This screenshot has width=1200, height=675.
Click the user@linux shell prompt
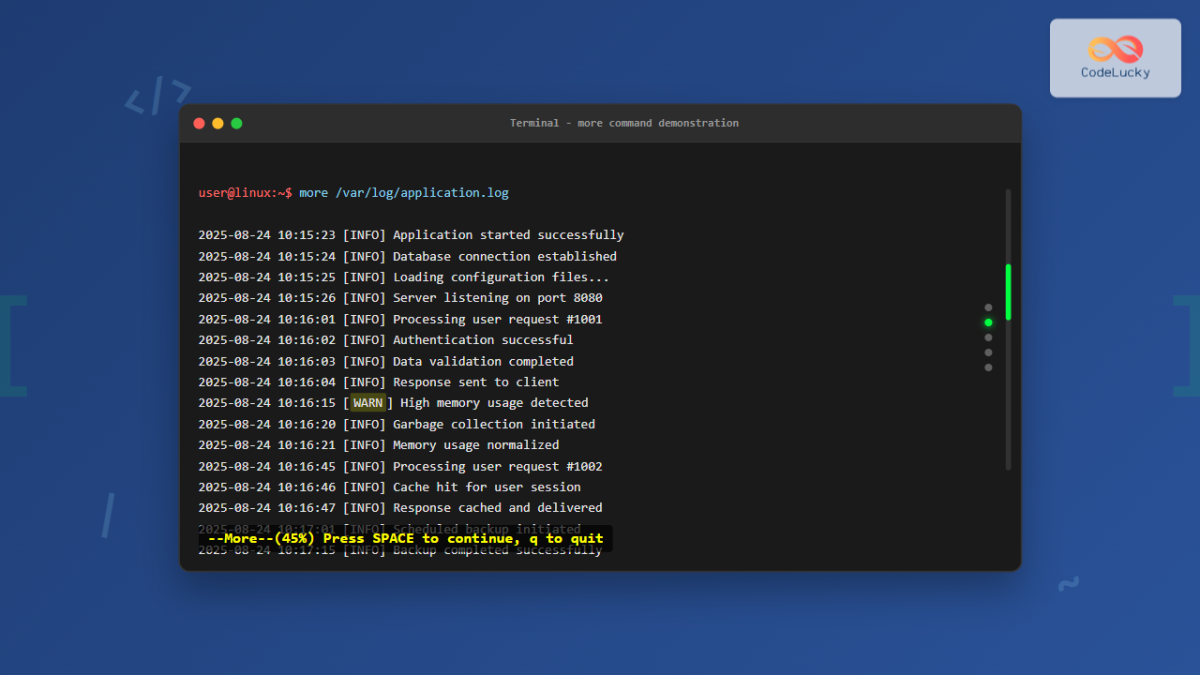244,193
